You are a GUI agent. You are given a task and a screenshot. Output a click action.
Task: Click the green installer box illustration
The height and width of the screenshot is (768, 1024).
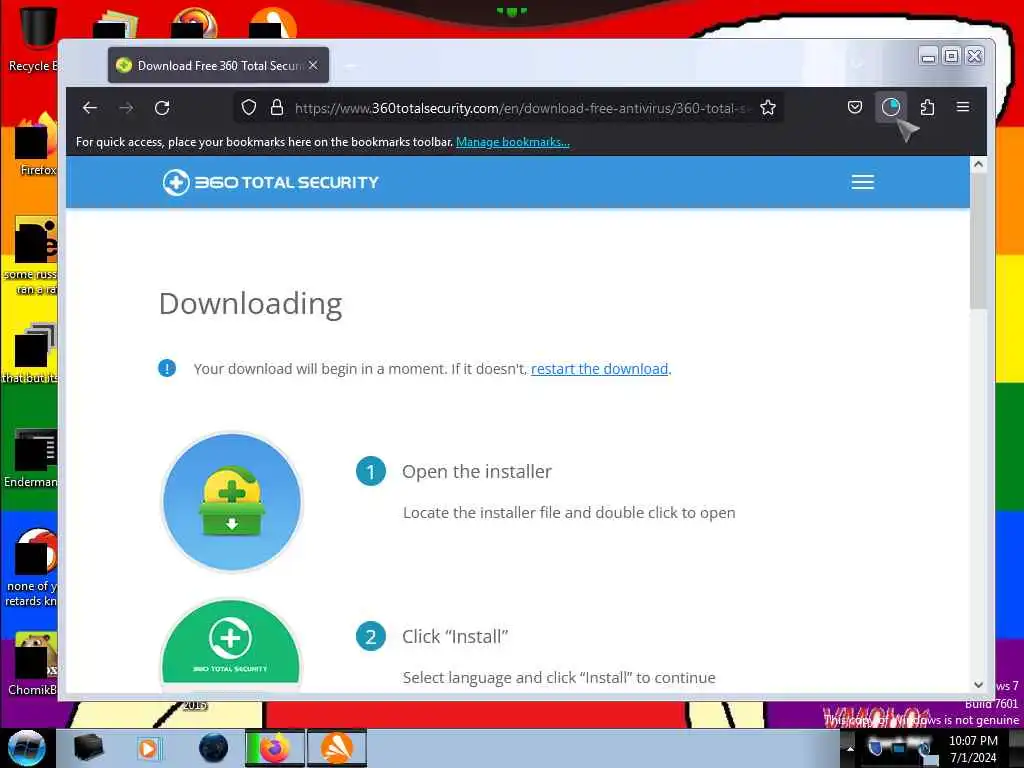click(232, 502)
